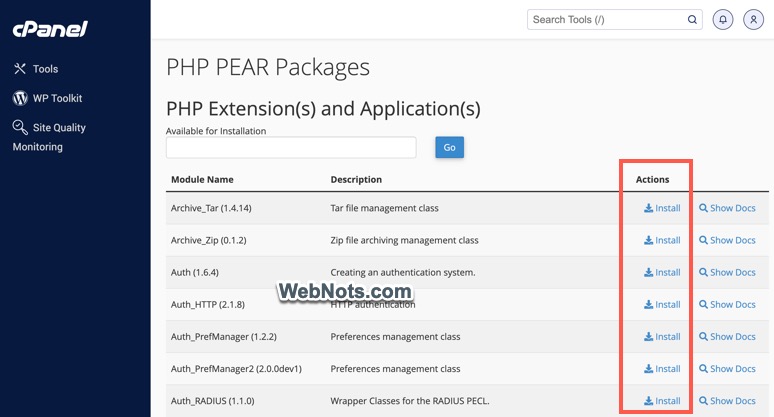Open the user account menu icon
The width and height of the screenshot is (774, 417).
tap(753, 20)
